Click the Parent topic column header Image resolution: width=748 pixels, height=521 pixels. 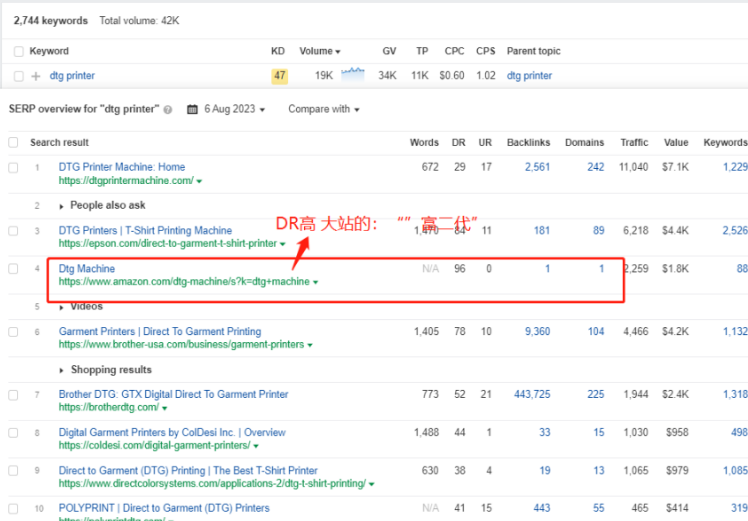tap(533, 51)
